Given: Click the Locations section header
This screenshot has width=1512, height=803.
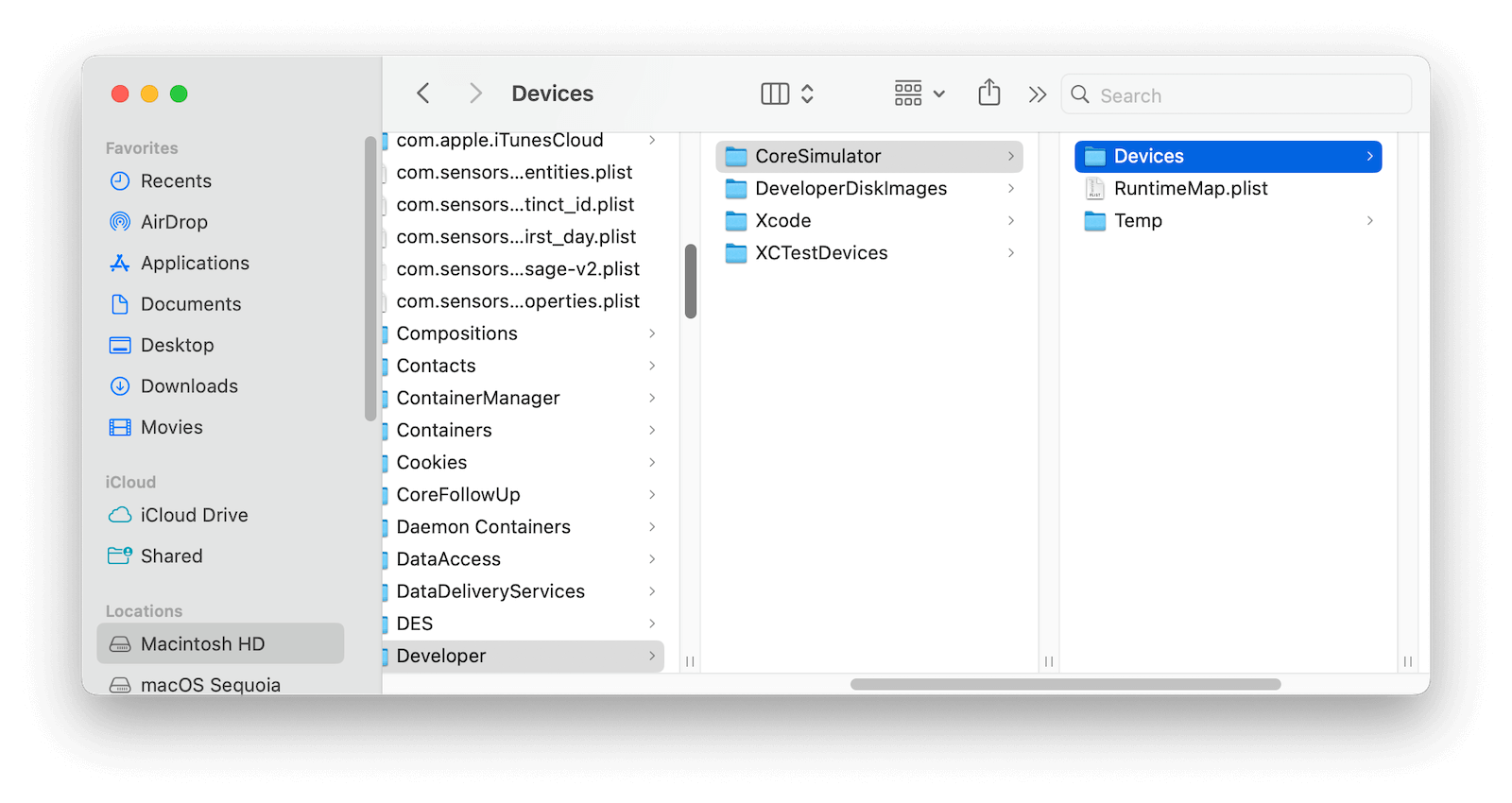Looking at the screenshot, I should click(x=144, y=611).
